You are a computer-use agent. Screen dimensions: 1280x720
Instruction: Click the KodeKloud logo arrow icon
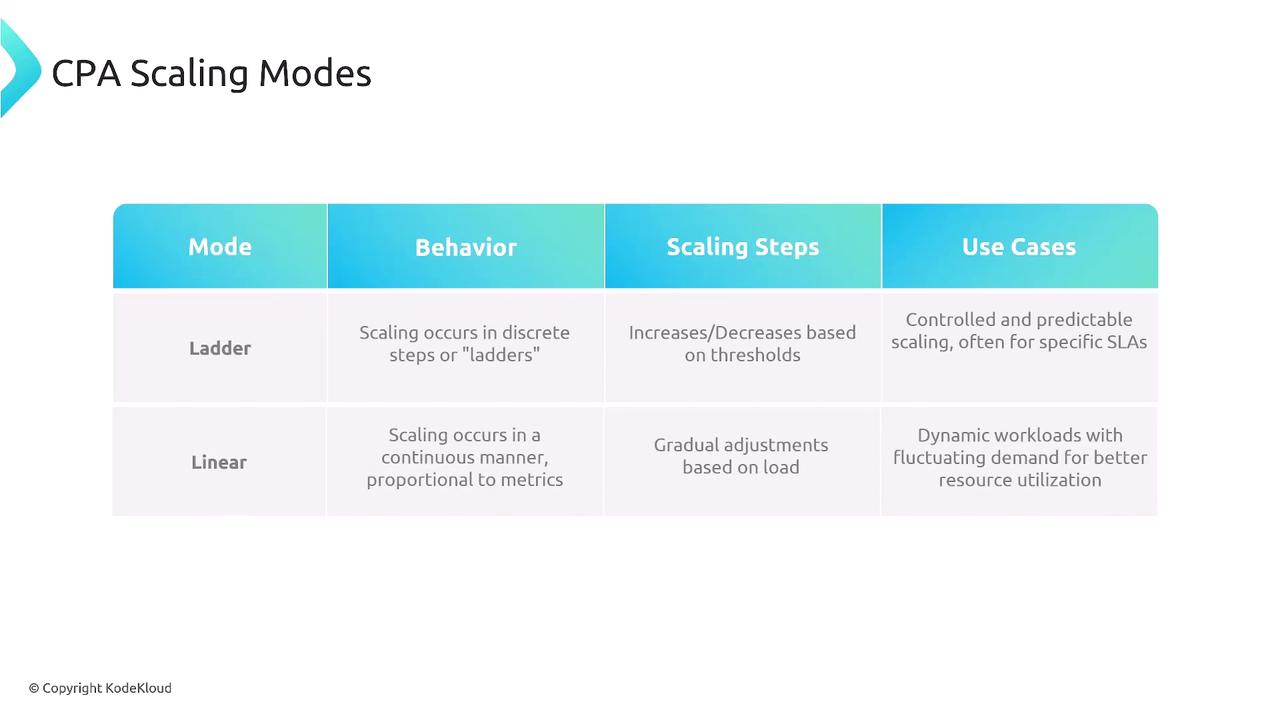pyautogui.click(x=18, y=68)
